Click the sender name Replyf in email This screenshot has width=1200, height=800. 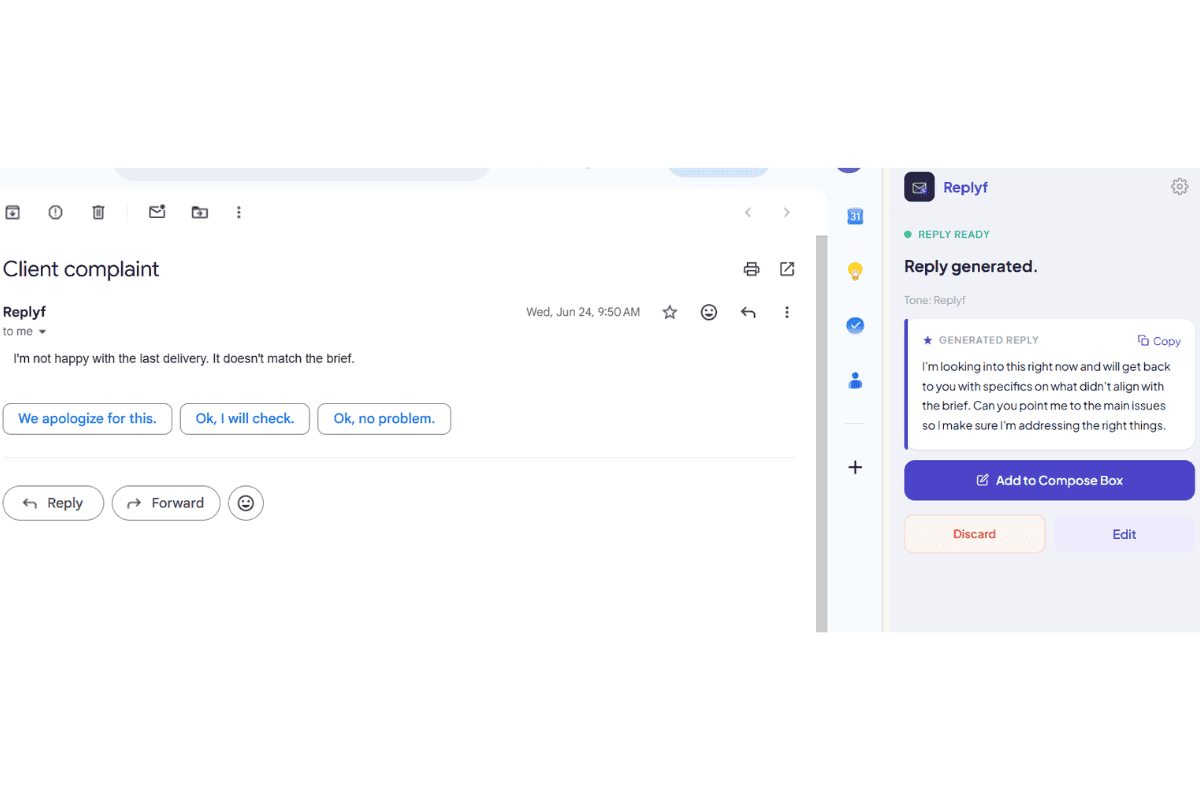point(24,312)
